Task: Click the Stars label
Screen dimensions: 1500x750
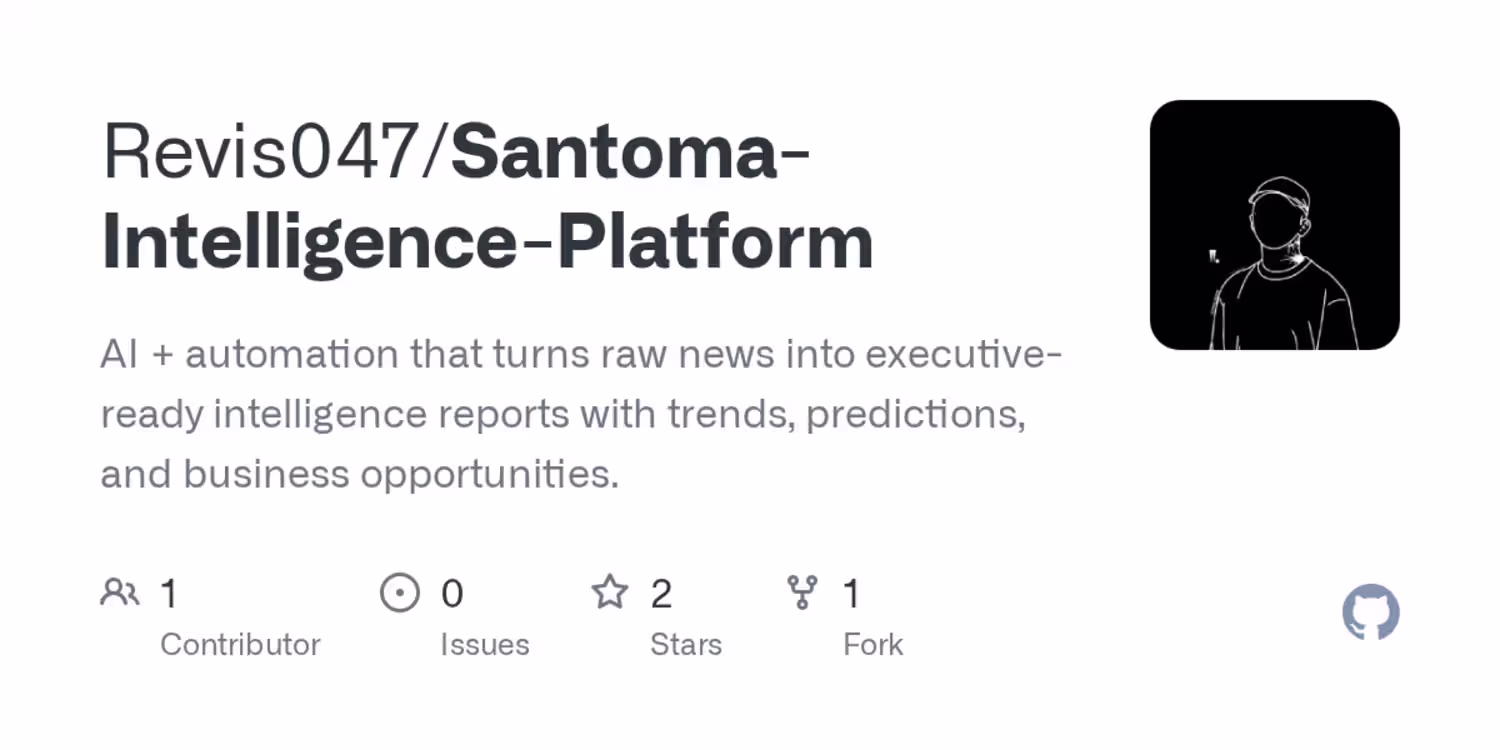Action: click(x=686, y=644)
